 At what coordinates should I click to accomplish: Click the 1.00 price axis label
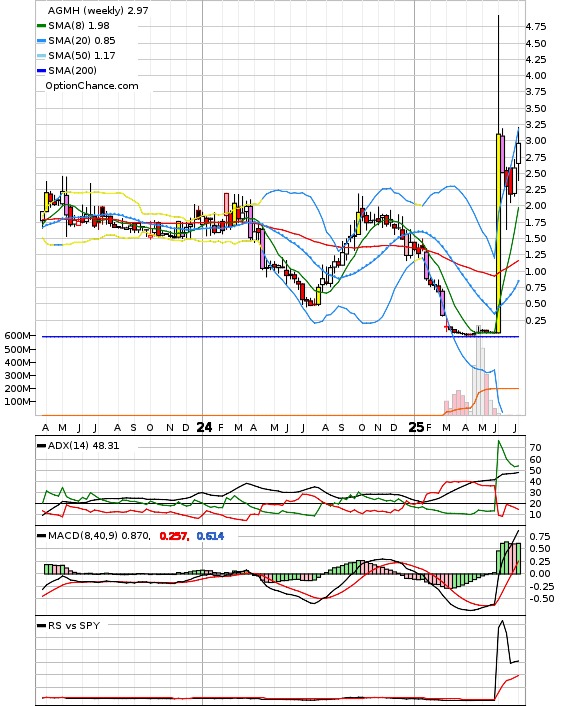pyautogui.click(x=536, y=272)
